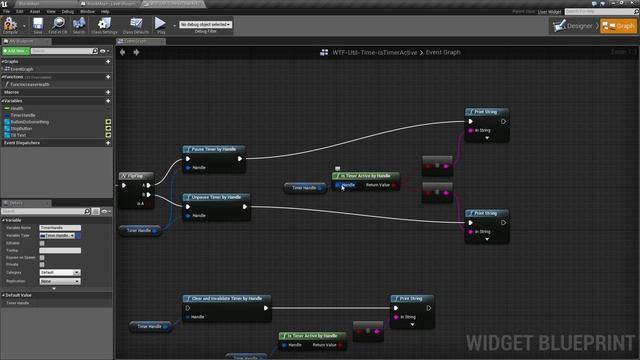Toggle the Private checkbox

point(42,264)
